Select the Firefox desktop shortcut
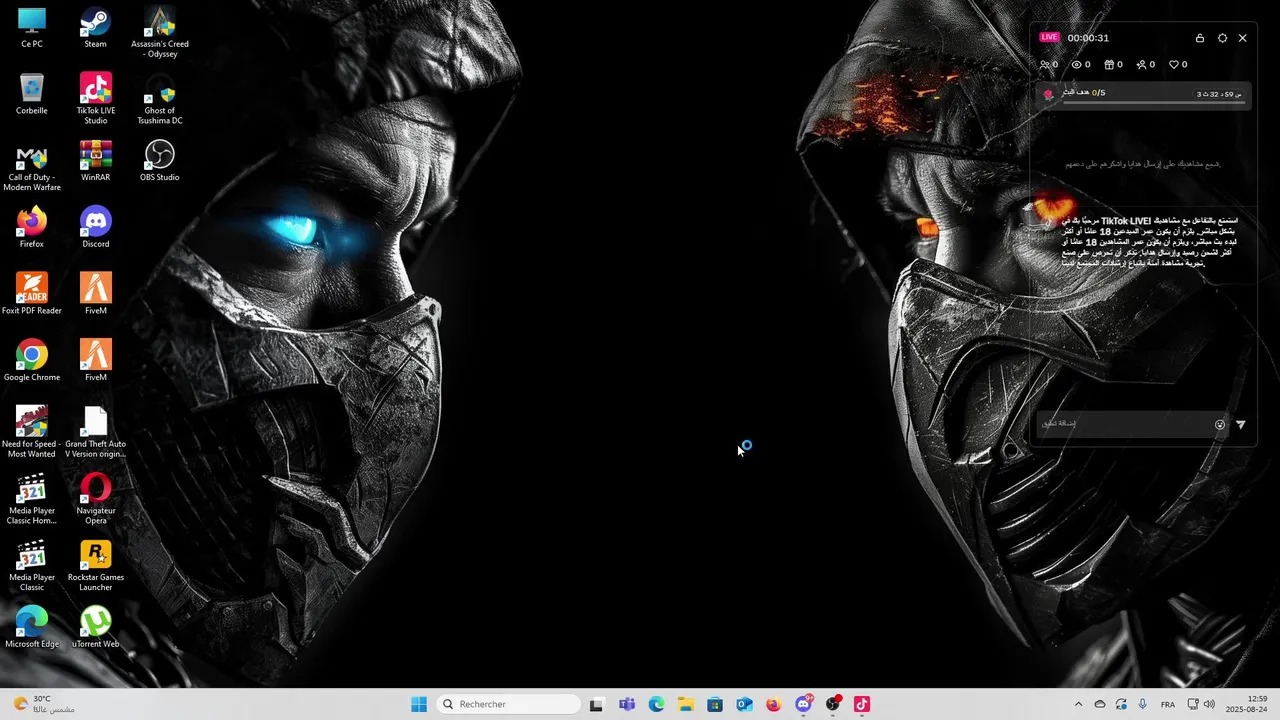 (32, 227)
